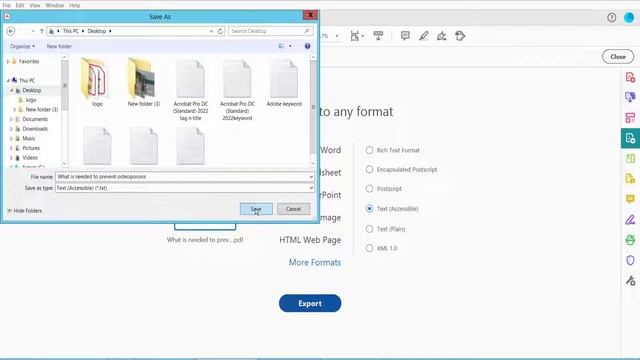
Task: Click the Read Mode keyboard icon in toolbar
Action: click(x=378, y=36)
